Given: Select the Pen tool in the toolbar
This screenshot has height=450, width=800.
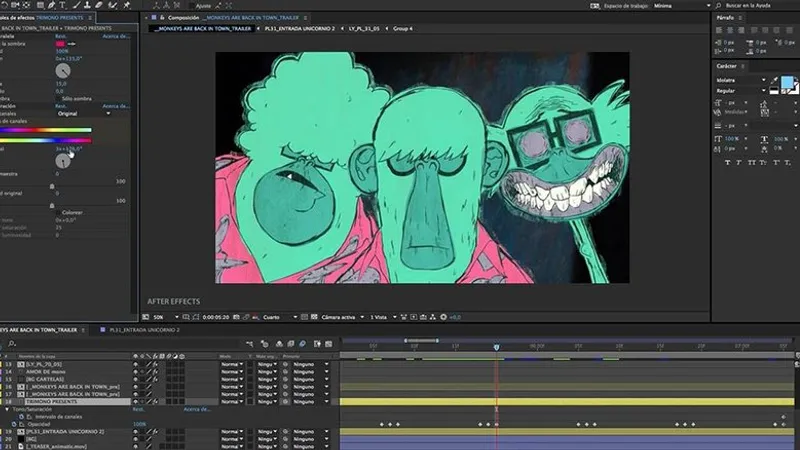Looking at the screenshot, I should (x=51, y=5).
